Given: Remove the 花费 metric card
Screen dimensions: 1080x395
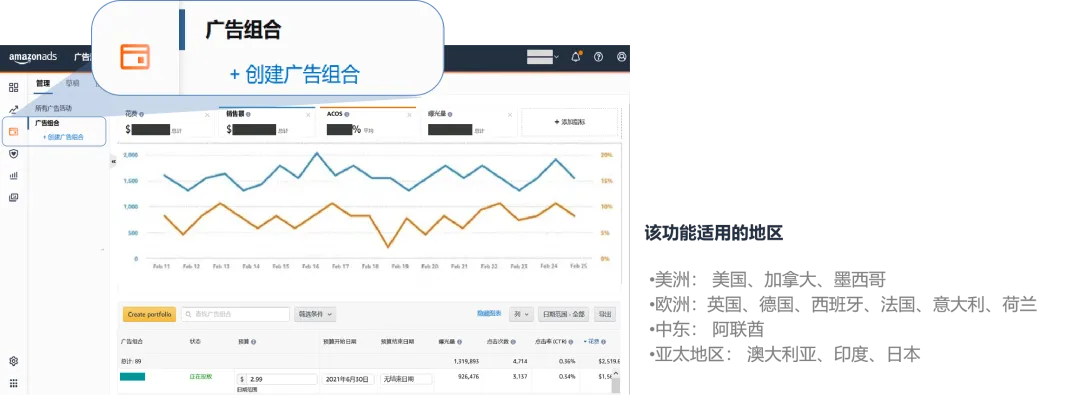Looking at the screenshot, I should click(207, 115).
